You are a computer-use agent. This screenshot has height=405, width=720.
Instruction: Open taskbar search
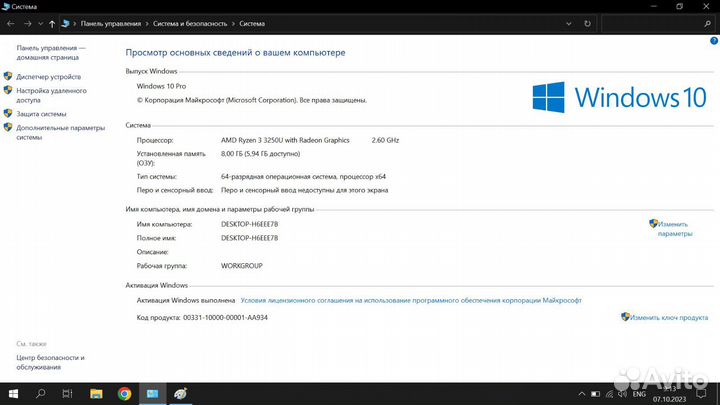pos(40,394)
